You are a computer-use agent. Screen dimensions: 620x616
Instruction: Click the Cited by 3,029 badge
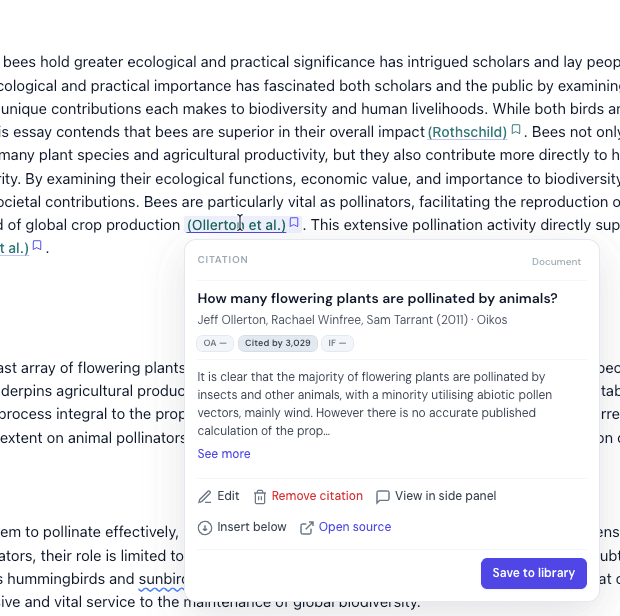[278, 343]
